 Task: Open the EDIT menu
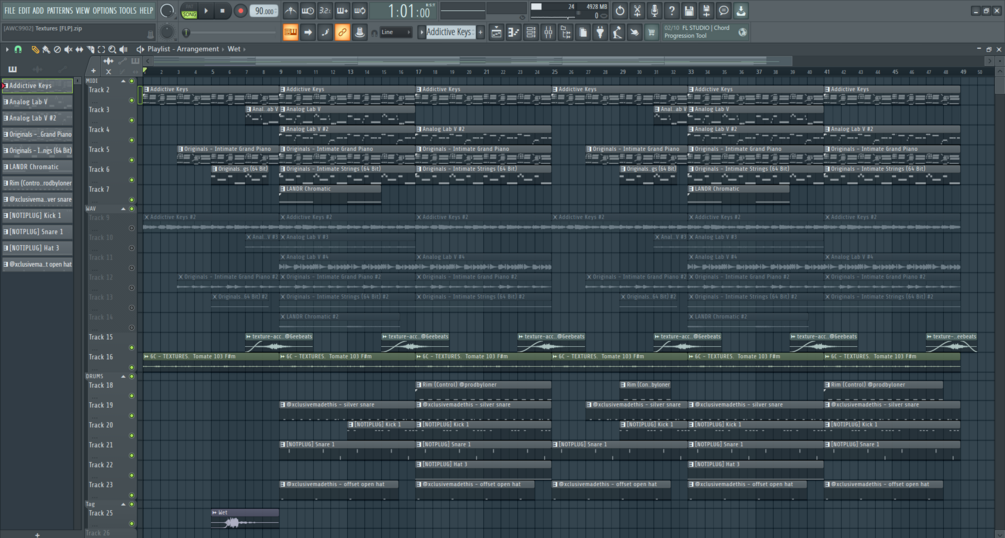(x=24, y=10)
